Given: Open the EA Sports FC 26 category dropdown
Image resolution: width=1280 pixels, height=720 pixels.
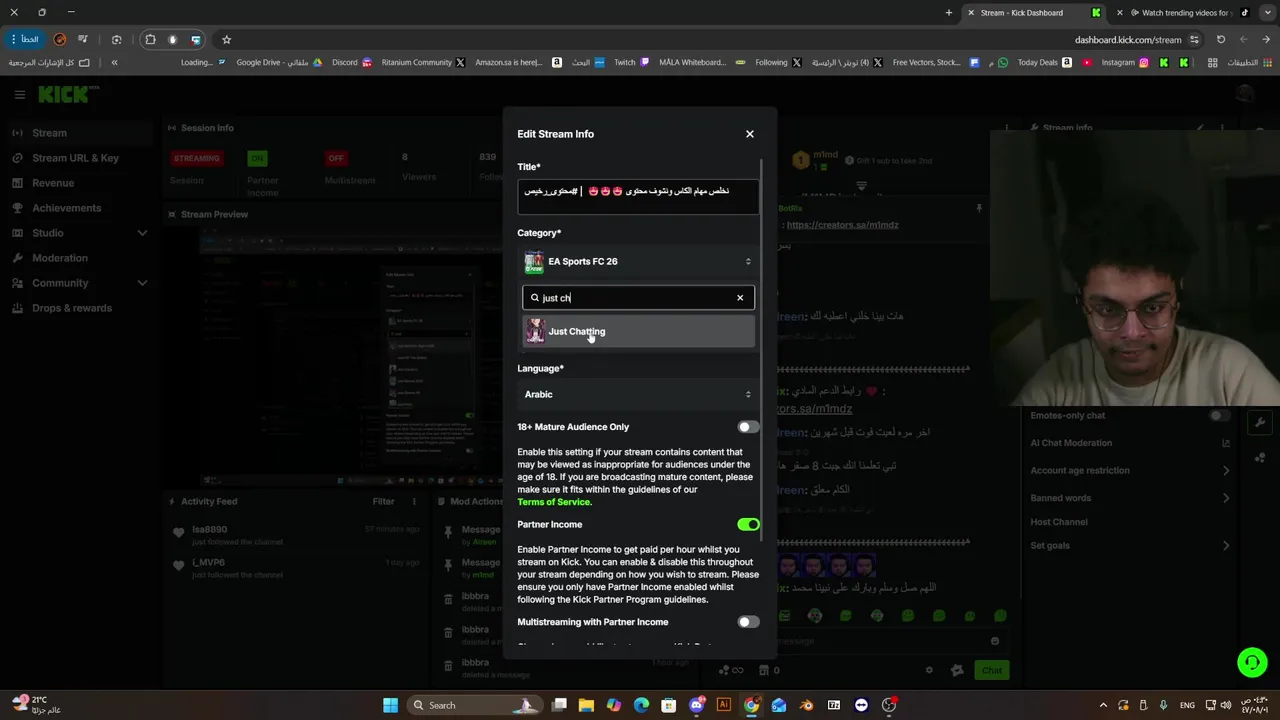Looking at the screenshot, I should (x=638, y=261).
